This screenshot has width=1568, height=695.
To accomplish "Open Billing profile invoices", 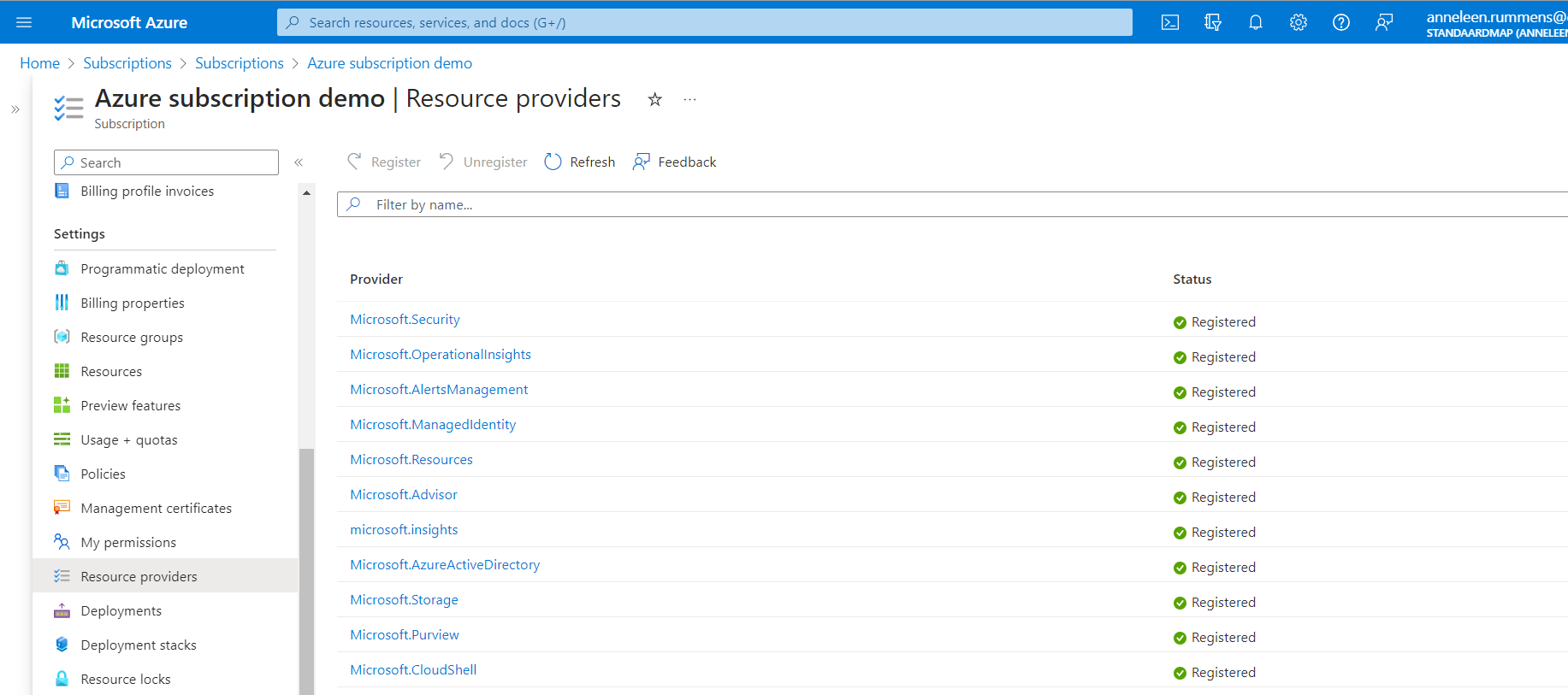I will (147, 191).
